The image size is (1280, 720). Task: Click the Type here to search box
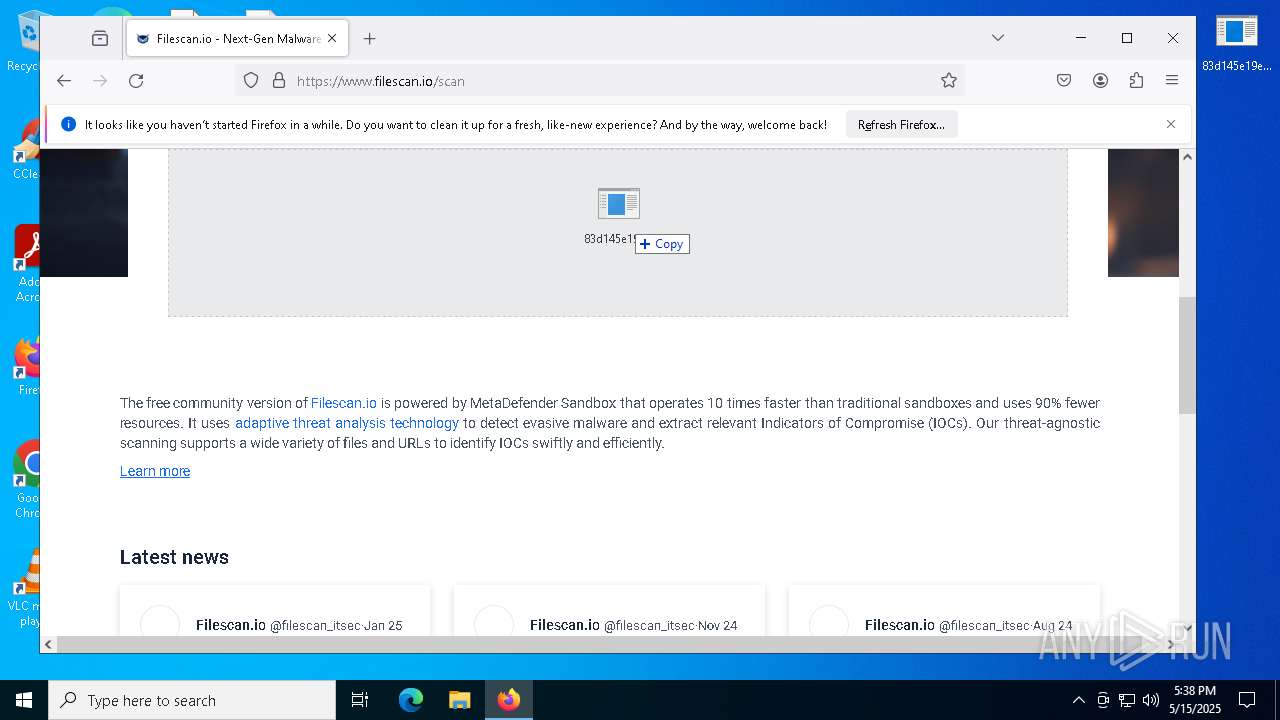click(192, 700)
